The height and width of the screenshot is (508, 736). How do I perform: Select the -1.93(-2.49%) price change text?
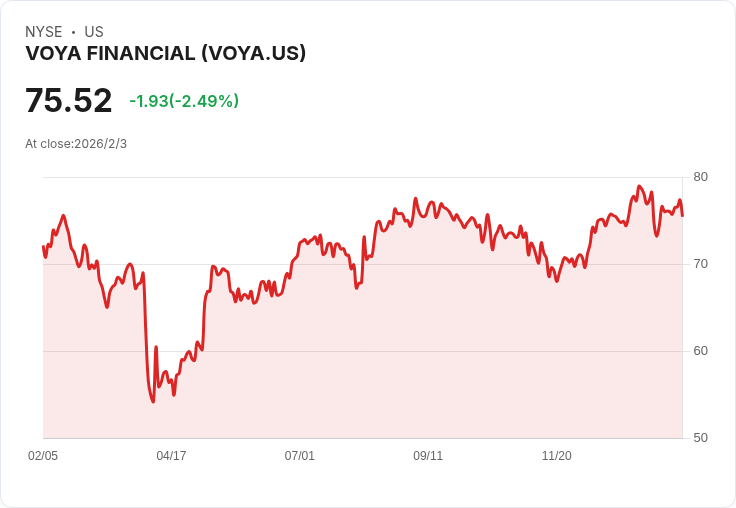(x=184, y=101)
